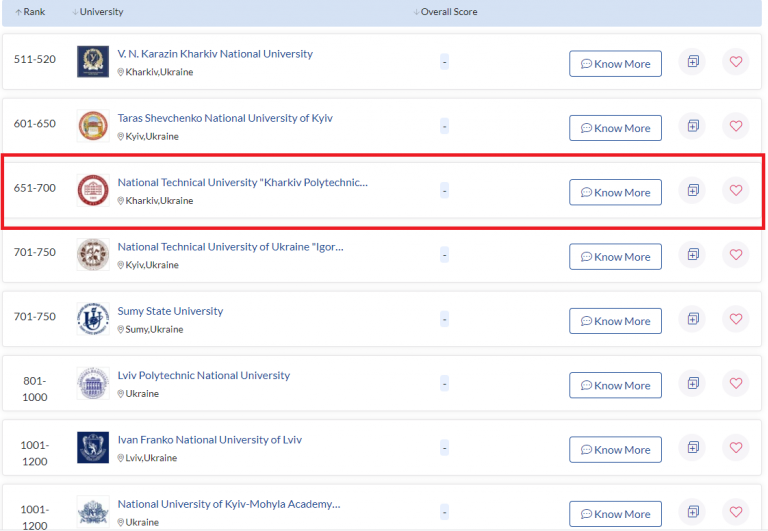Image resolution: width=768 pixels, height=531 pixels.
Task: Sort table by Overall Score header
Action: point(445,12)
